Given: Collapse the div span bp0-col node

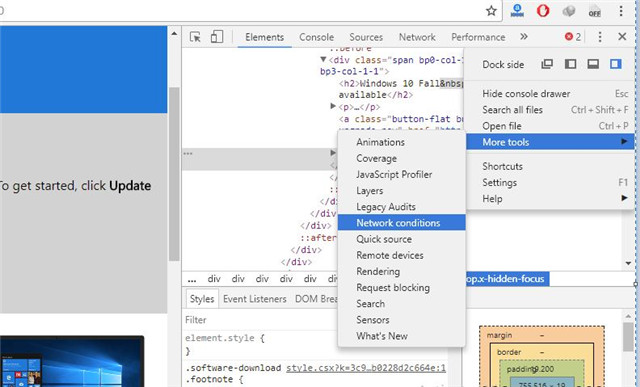Looking at the screenshot, I should (x=323, y=60).
